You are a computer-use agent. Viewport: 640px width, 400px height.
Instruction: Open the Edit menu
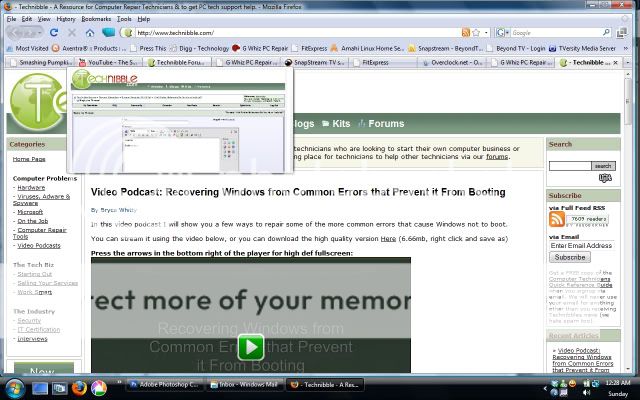[27, 19]
